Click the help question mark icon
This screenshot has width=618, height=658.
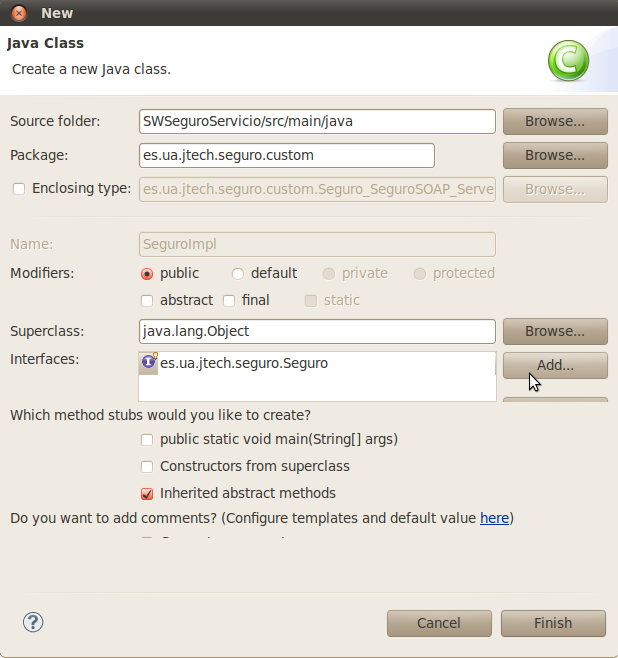pos(33,622)
